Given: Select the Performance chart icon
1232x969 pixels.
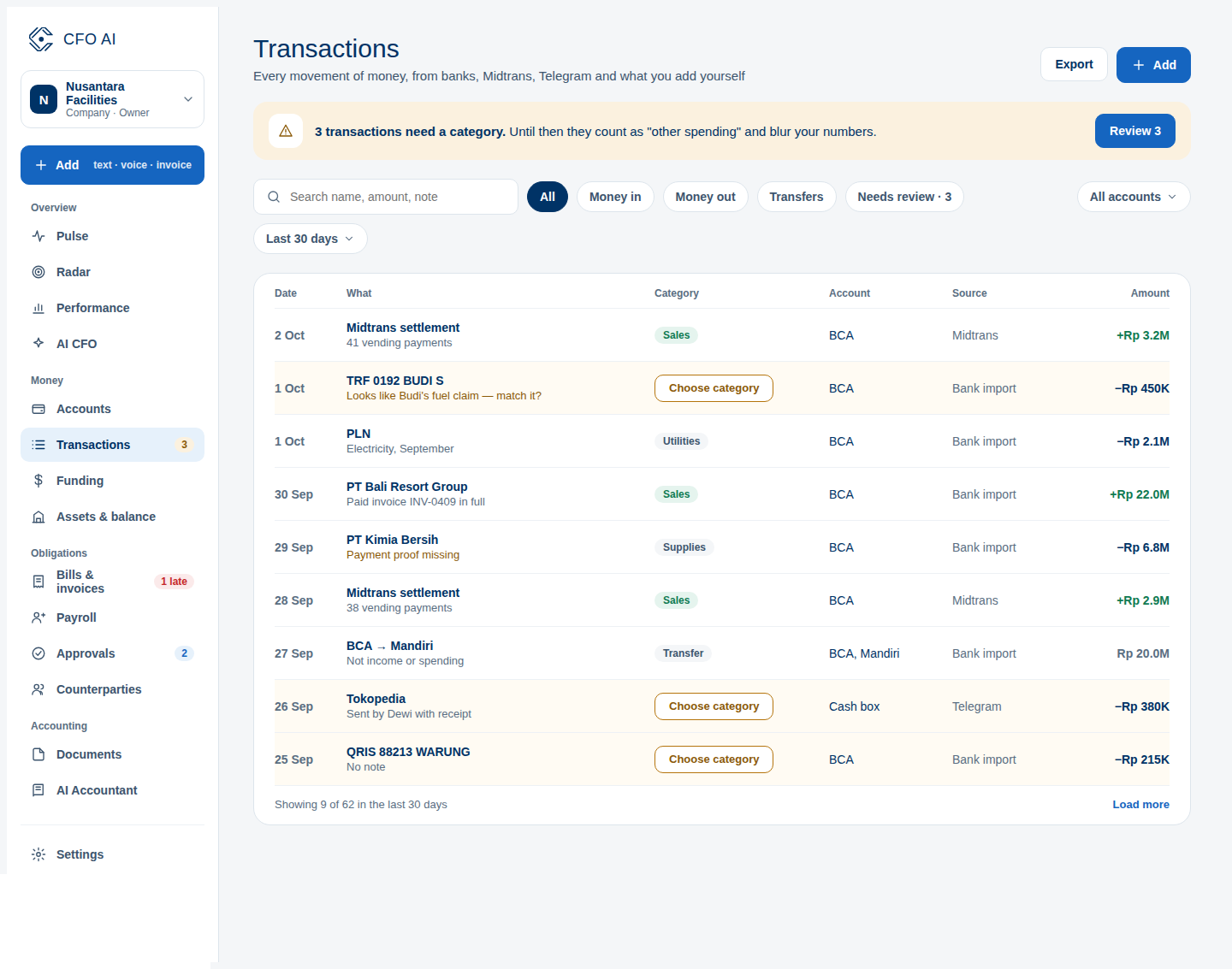Looking at the screenshot, I should (x=38, y=308).
